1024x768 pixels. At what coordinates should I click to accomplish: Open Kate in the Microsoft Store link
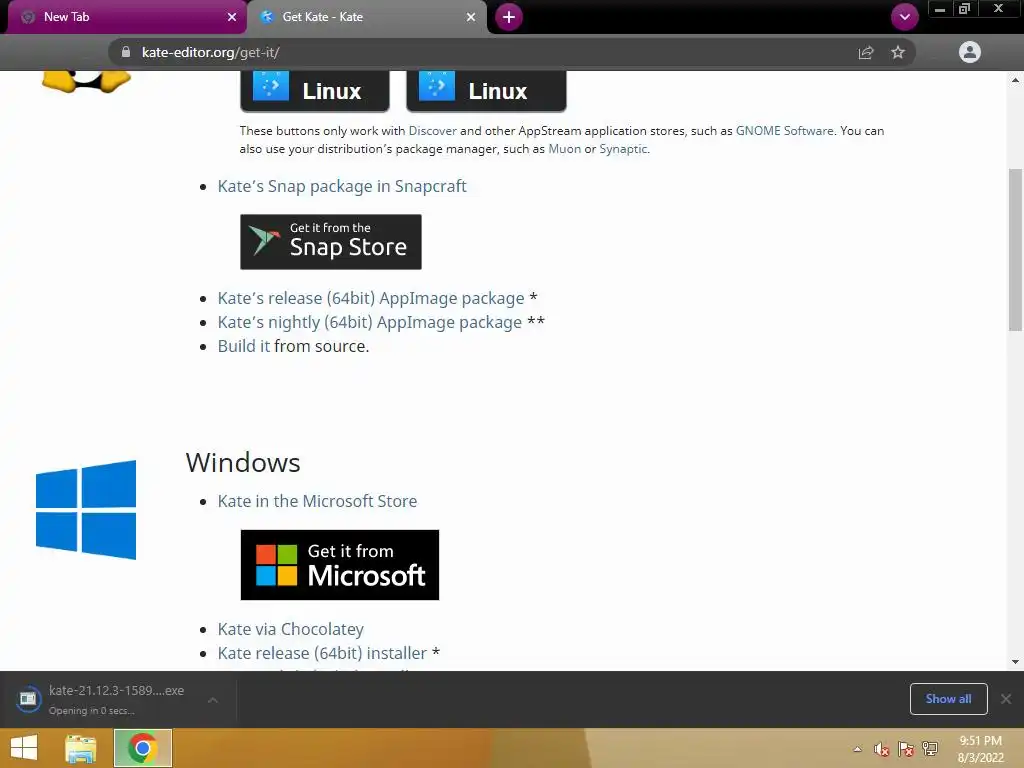pyautogui.click(x=317, y=501)
